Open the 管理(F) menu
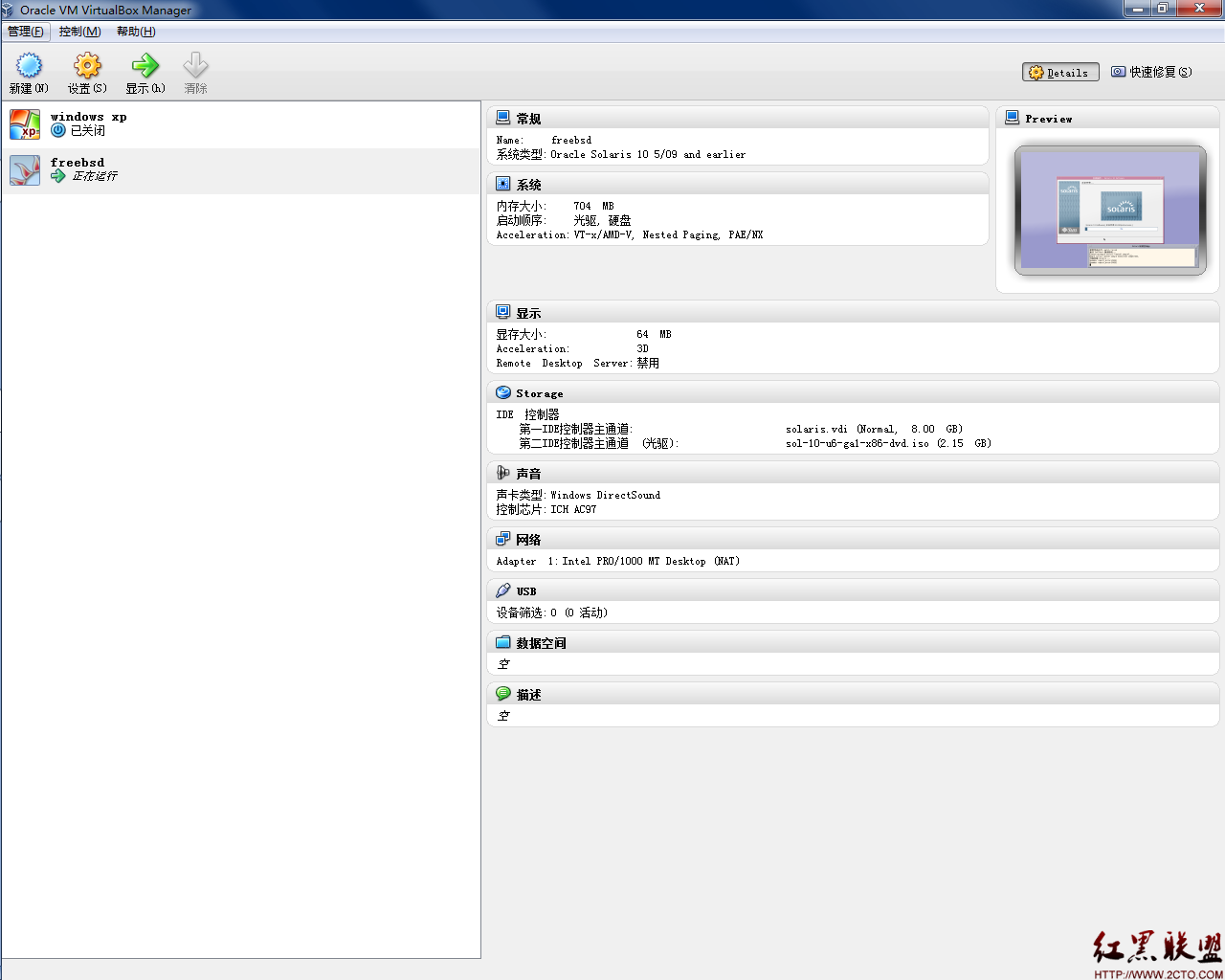Viewport: 1225px width, 980px height. tap(26, 32)
